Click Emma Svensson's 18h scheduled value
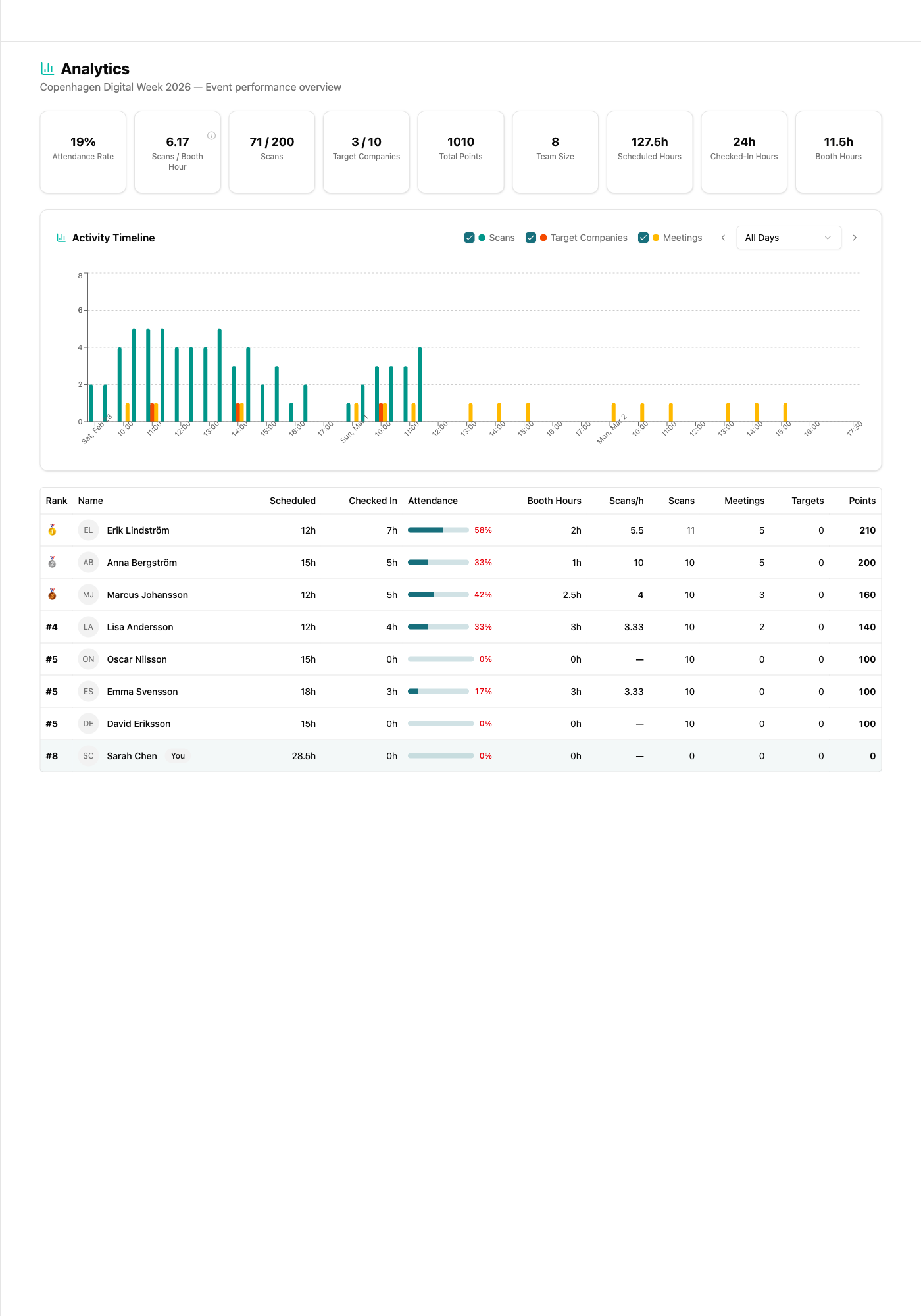Viewport: 921px width, 1316px height. coord(309,692)
